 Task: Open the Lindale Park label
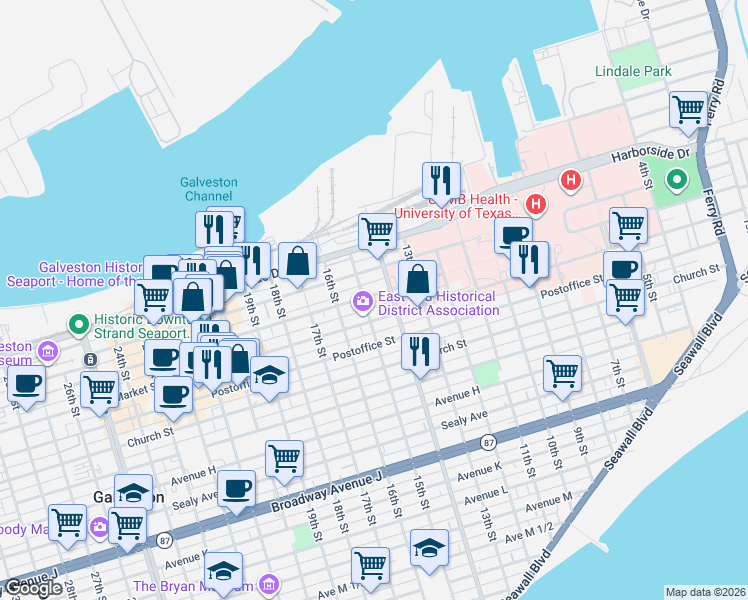pyautogui.click(x=633, y=72)
